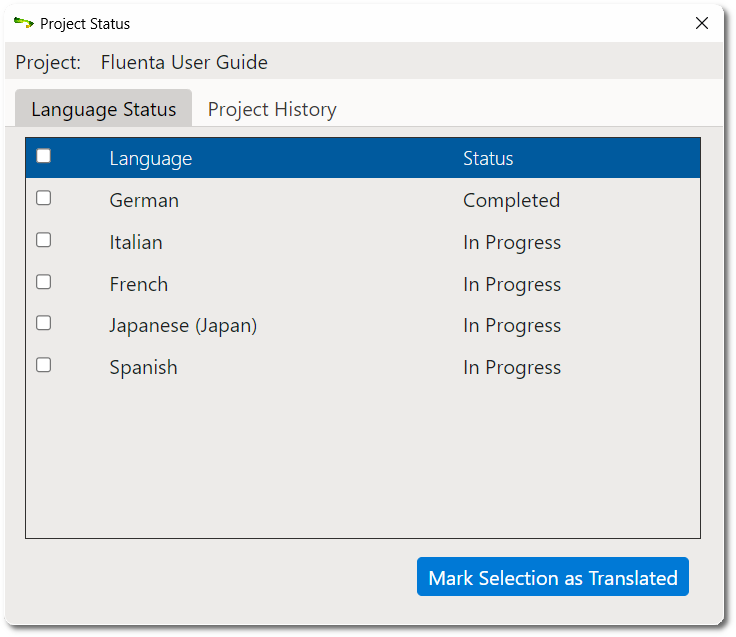The width and height of the screenshot is (736, 637).
Task: Select the Japanese (Japan) row text
Action: click(x=183, y=326)
